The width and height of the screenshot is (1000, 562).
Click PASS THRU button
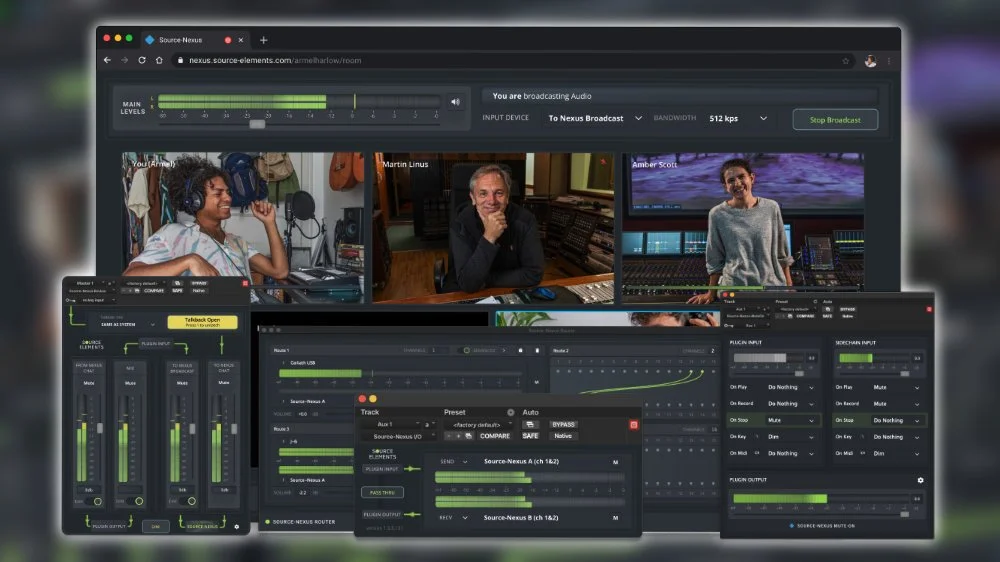[382, 492]
